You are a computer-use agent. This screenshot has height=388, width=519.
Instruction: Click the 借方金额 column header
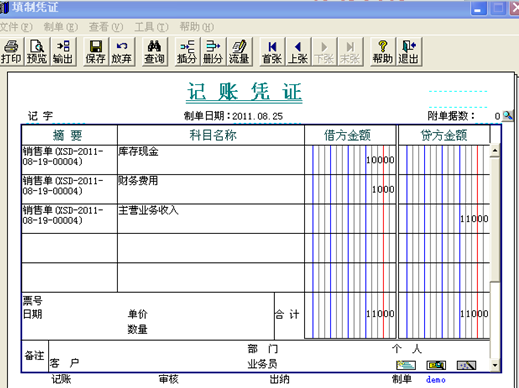350,135
